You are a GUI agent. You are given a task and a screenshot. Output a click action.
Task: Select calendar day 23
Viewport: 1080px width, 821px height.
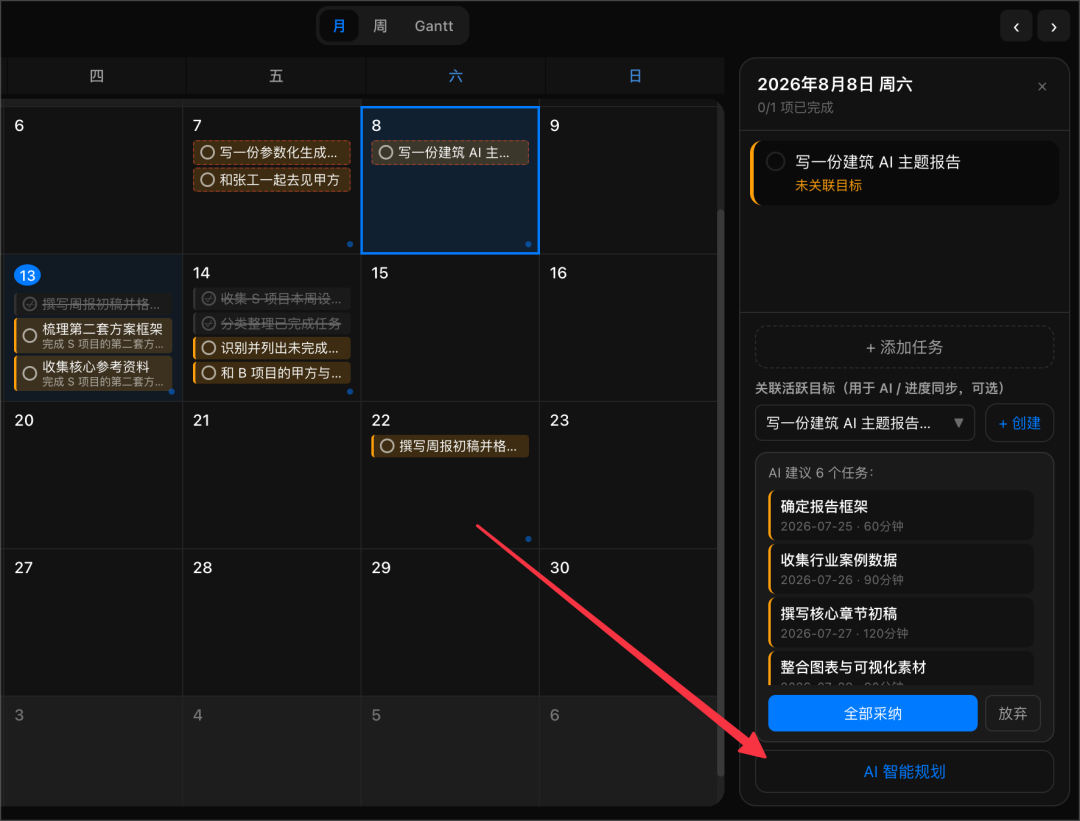pyautogui.click(x=627, y=475)
